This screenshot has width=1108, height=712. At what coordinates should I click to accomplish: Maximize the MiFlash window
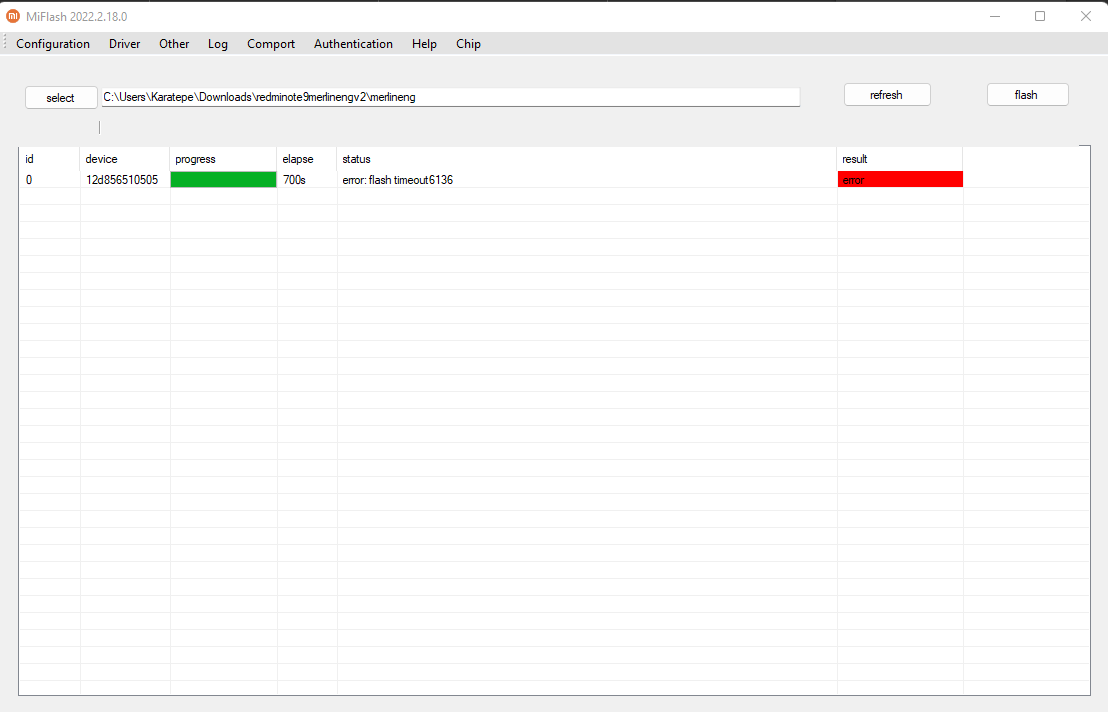[1040, 16]
